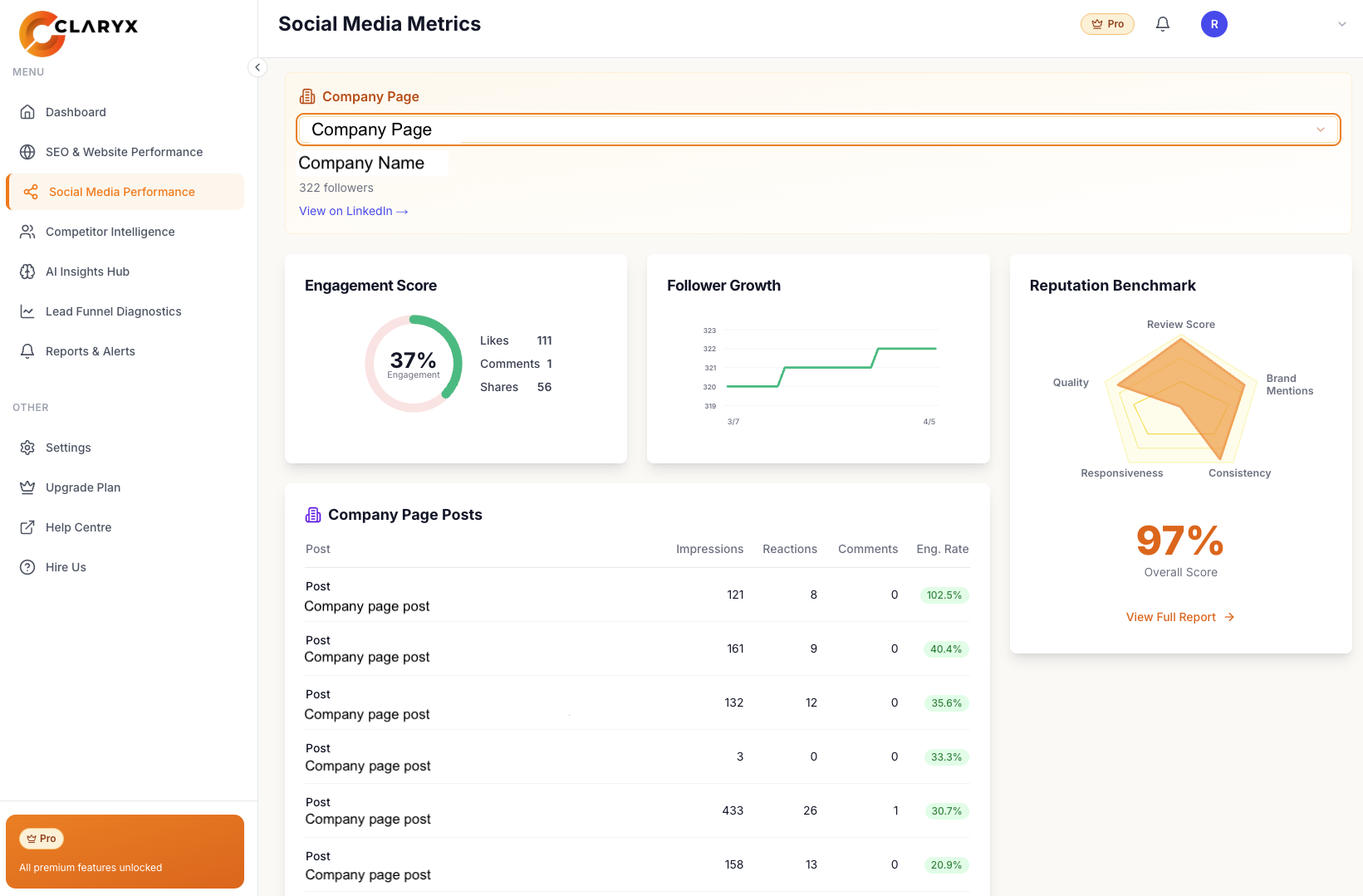Click the Upgrade Plan crown icon
Viewport: 1363px width, 896px height.
coord(27,487)
